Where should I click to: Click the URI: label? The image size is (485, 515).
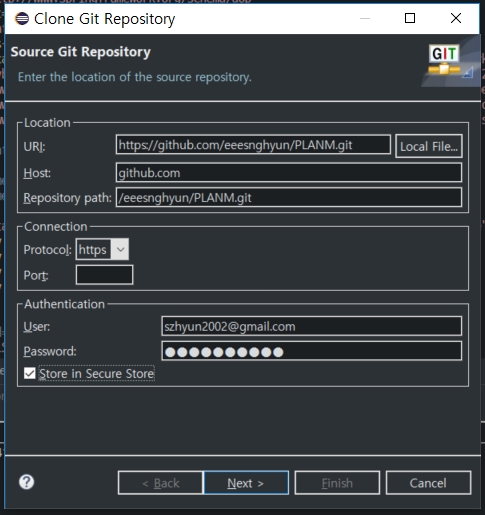tap(34, 146)
